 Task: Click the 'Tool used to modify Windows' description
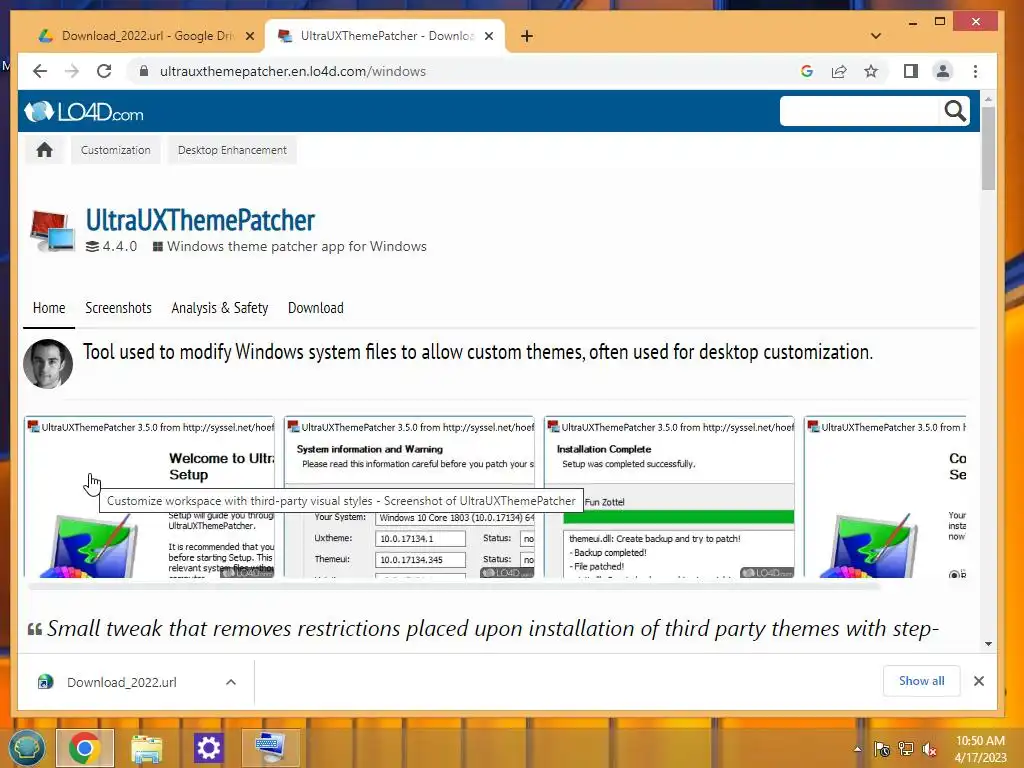pyautogui.click(x=477, y=352)
